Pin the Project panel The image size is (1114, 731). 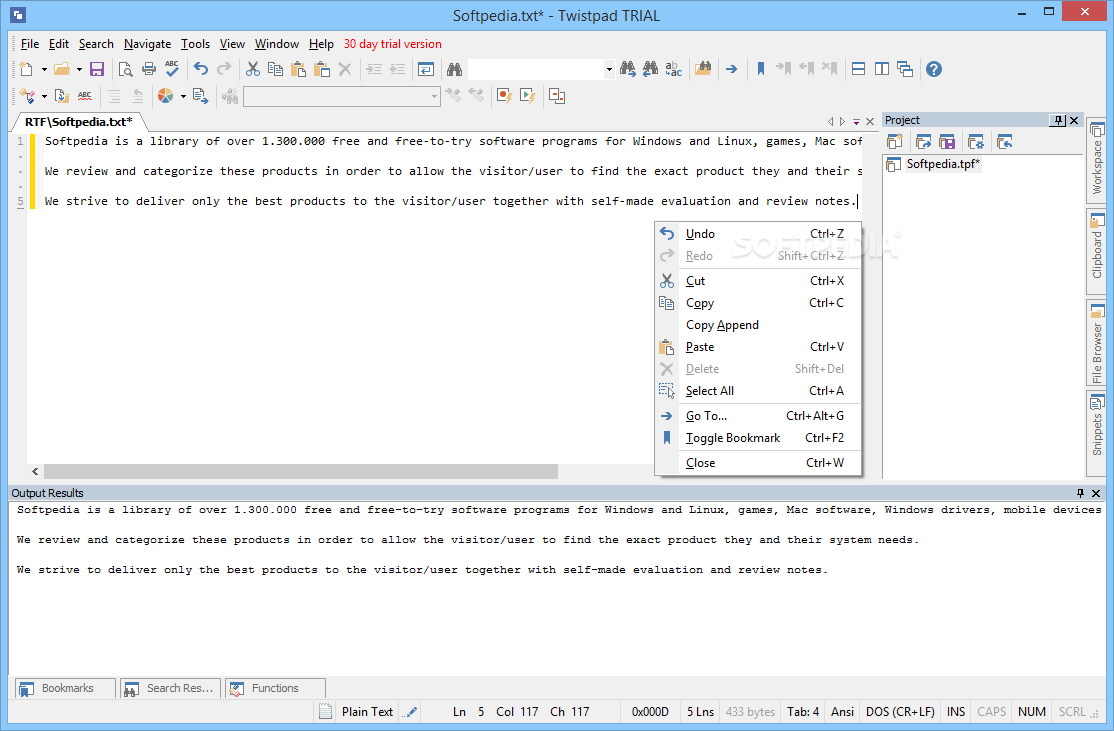coord(1058,120)
